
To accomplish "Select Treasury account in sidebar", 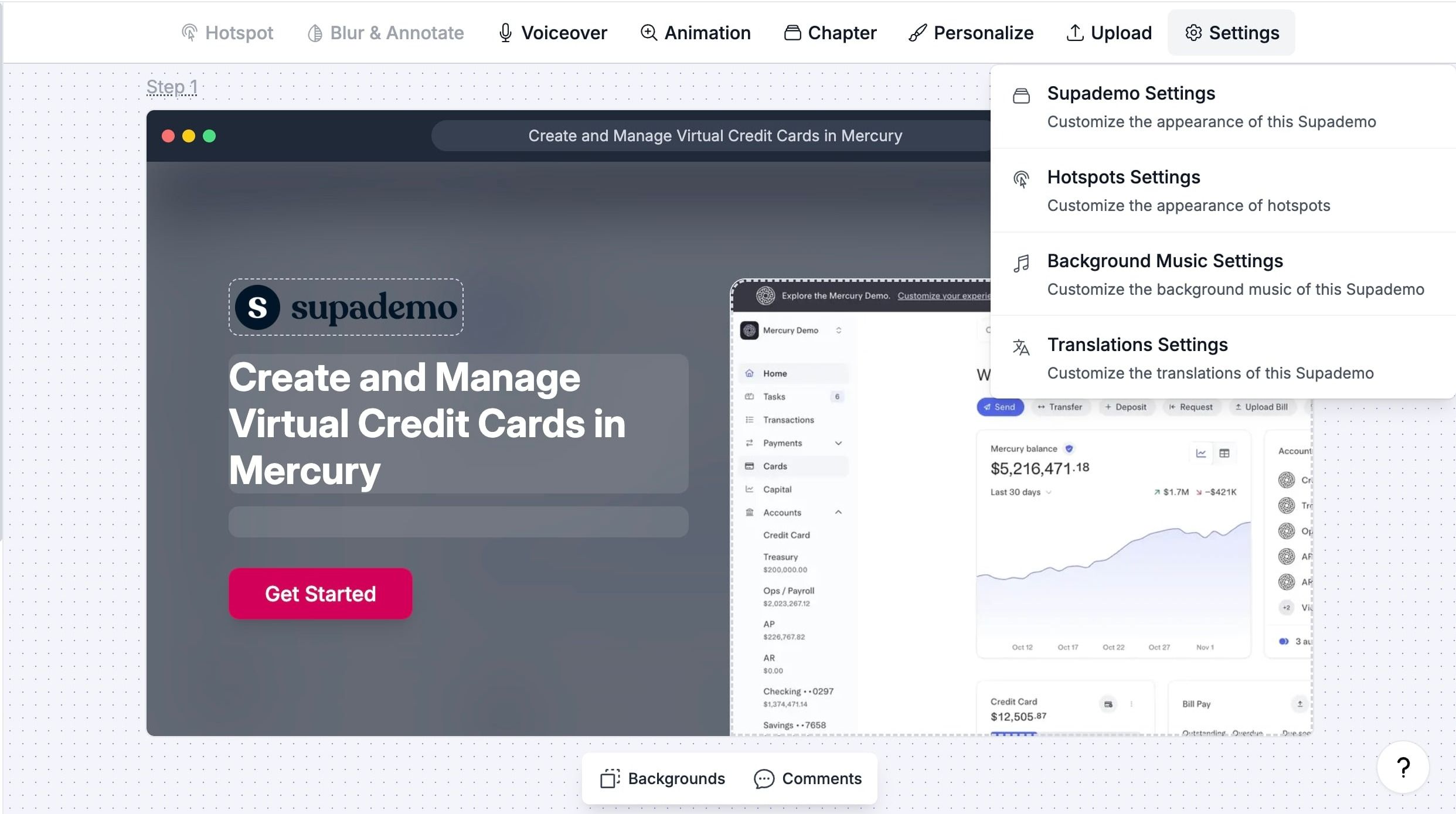I will (785, 563).
